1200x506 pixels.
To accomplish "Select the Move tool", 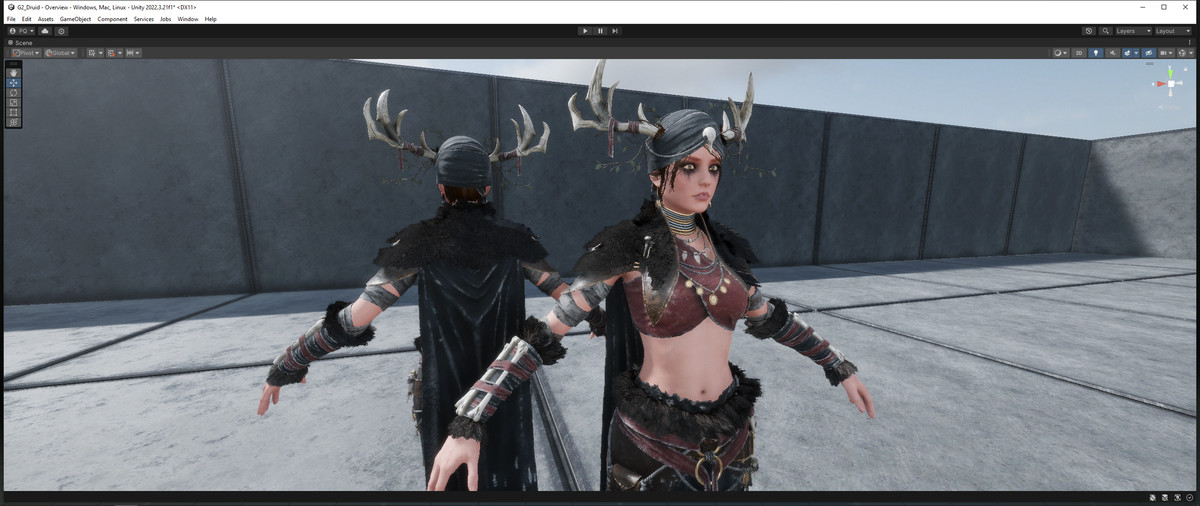I will [x=13, y=83].
